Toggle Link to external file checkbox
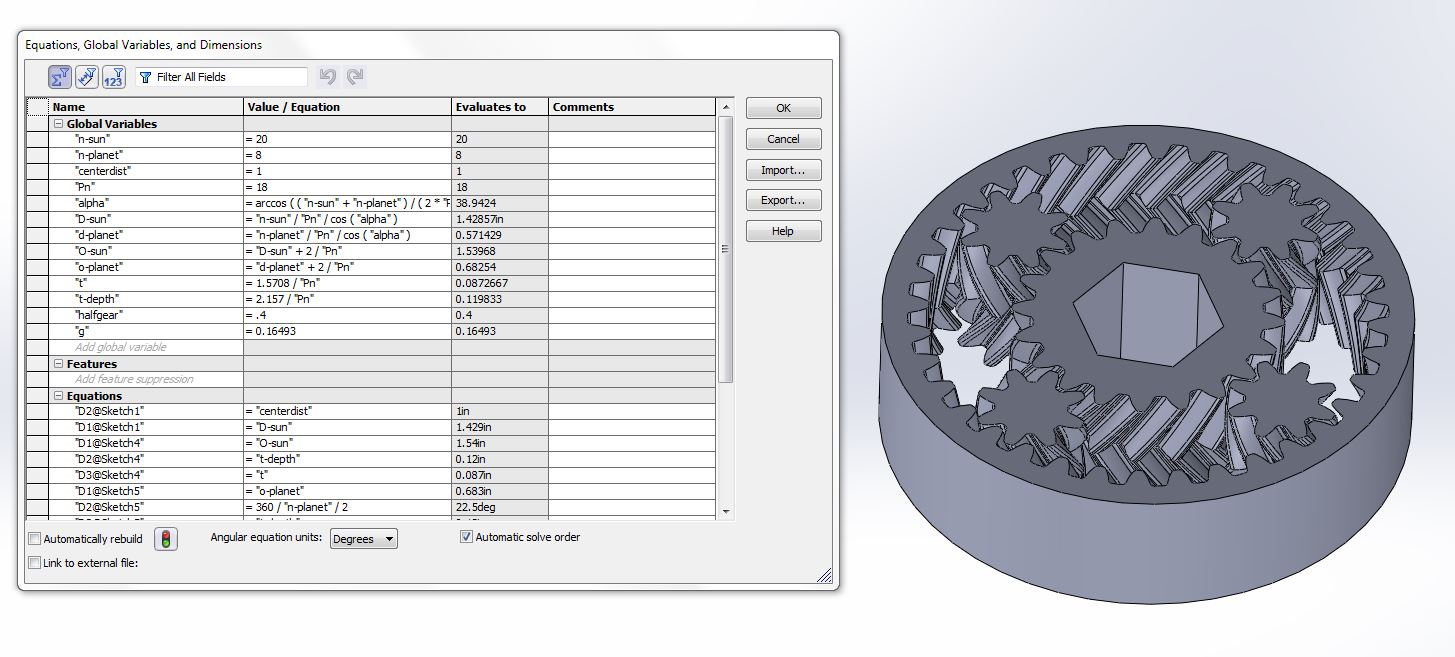 [35, 563]
